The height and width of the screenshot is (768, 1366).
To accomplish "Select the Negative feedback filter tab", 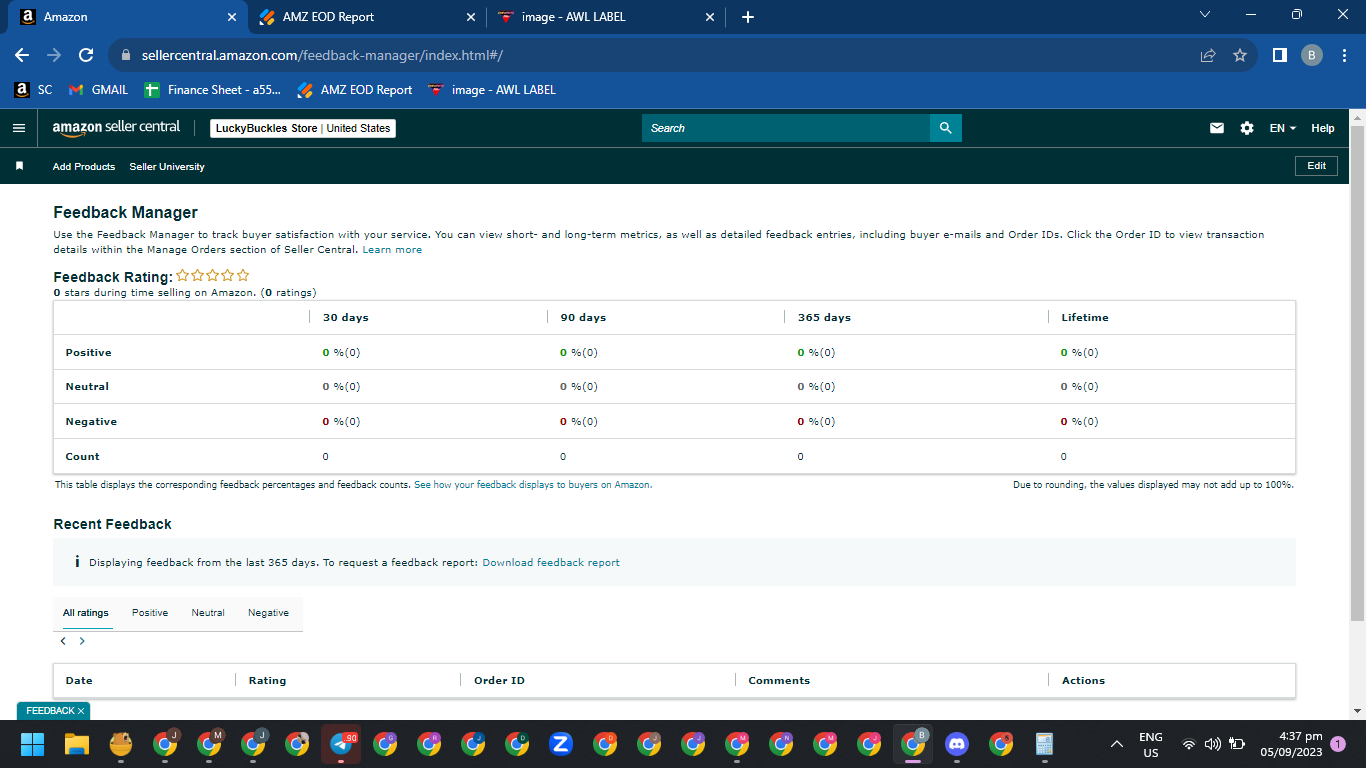I will tap(268, 613).
